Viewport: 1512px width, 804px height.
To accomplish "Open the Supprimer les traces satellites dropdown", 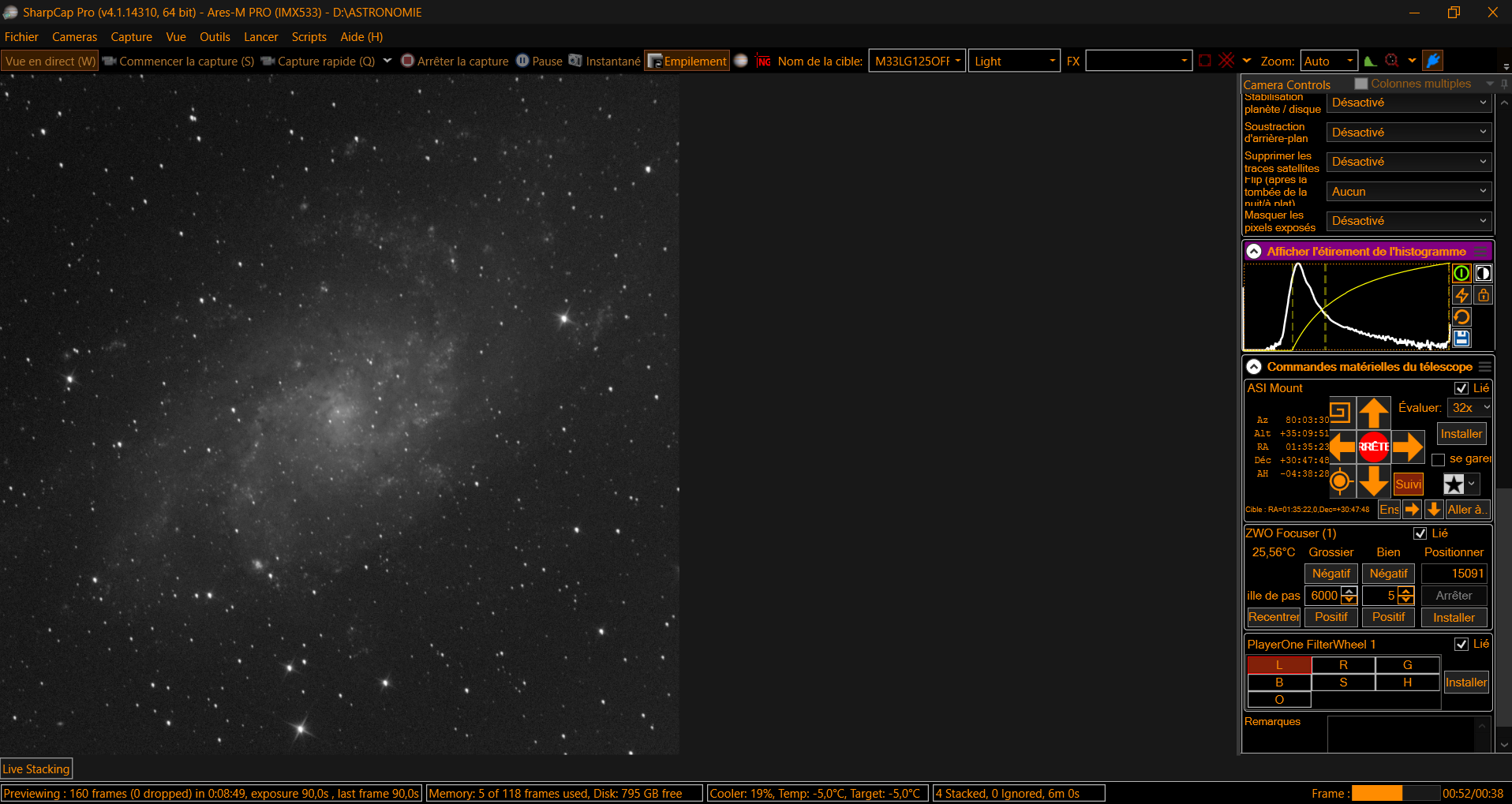I will 1409,162.
